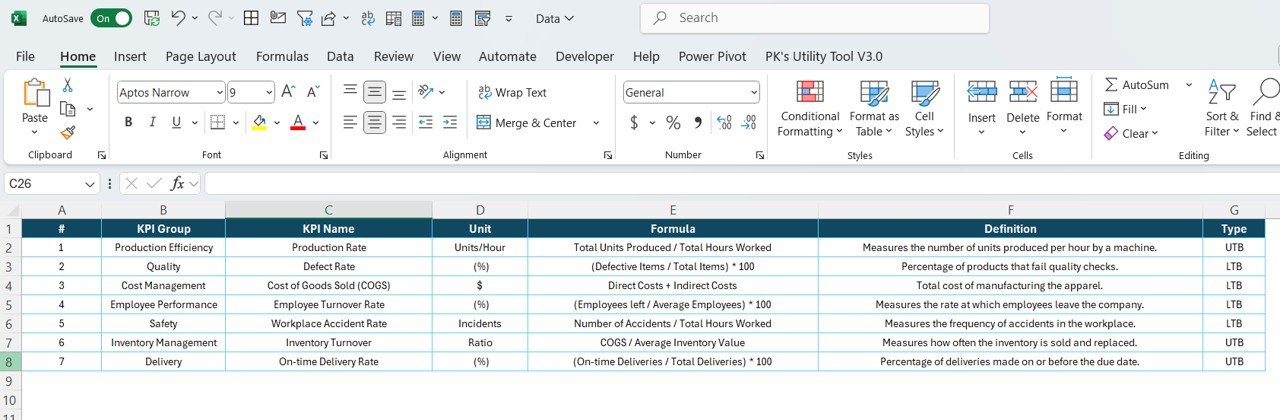Click the Insert function fx icon
Viewport: 1280px width, 420px height.
(x=178, y=184)
